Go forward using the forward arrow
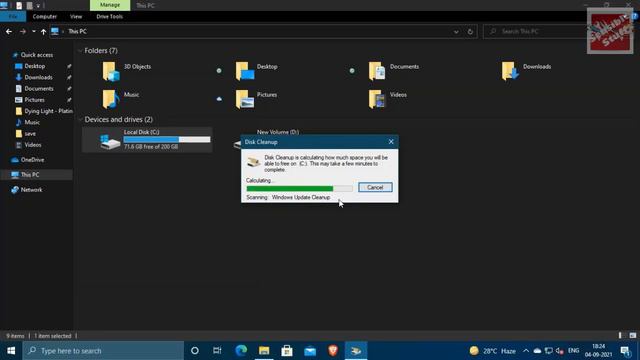Screen dimensions: 640x360 (22, 31)
